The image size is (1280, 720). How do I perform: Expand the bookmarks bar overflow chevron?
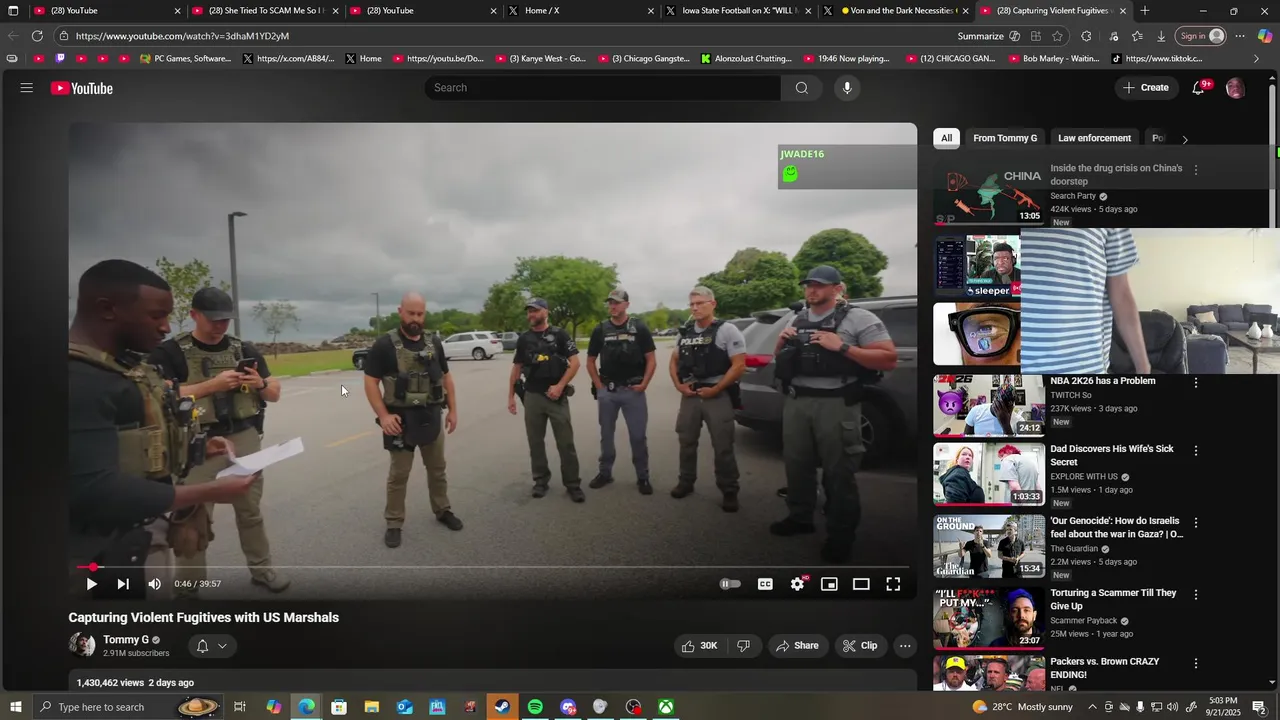(1256, 59)
